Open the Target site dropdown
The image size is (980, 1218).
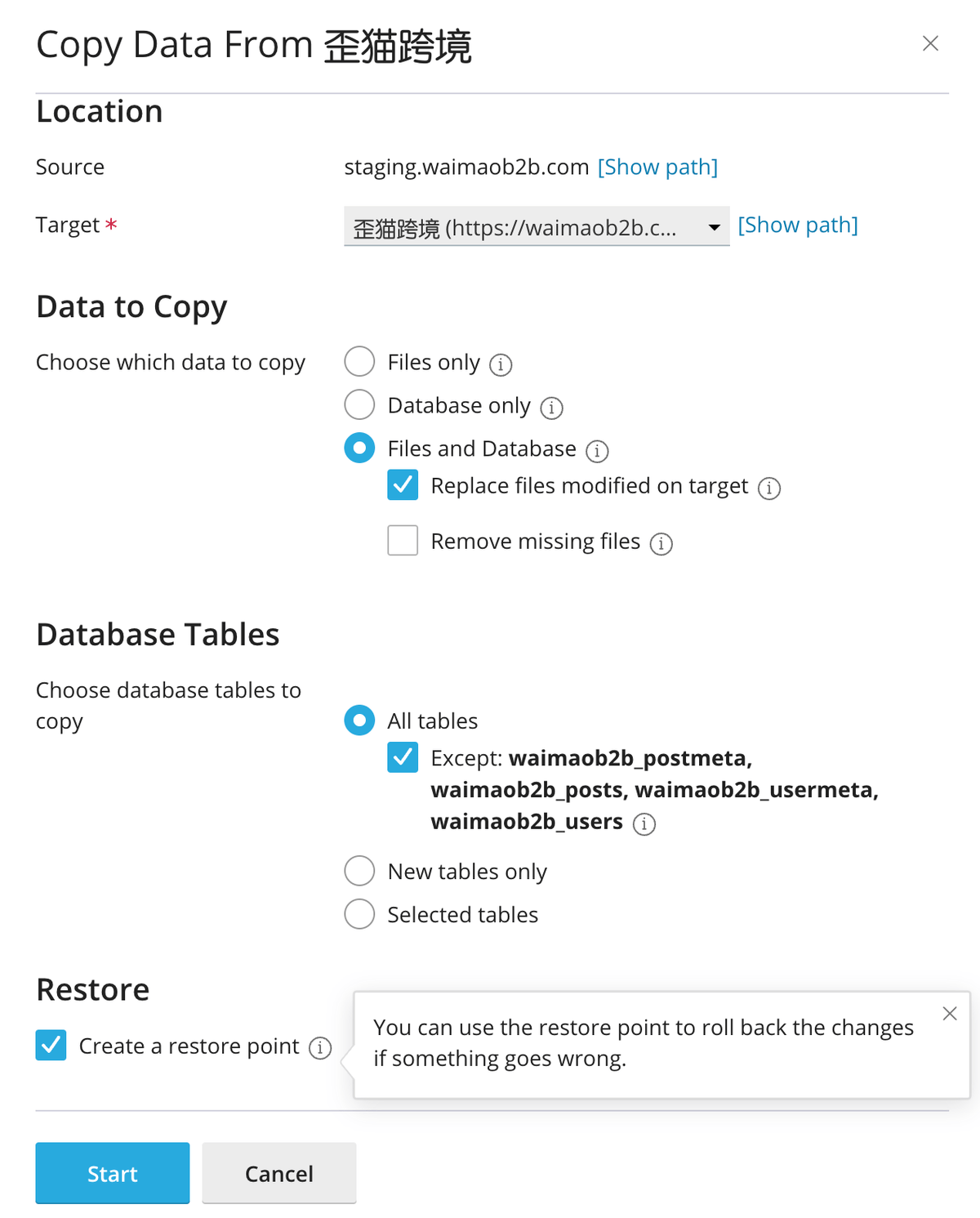[x=713, y=227]
